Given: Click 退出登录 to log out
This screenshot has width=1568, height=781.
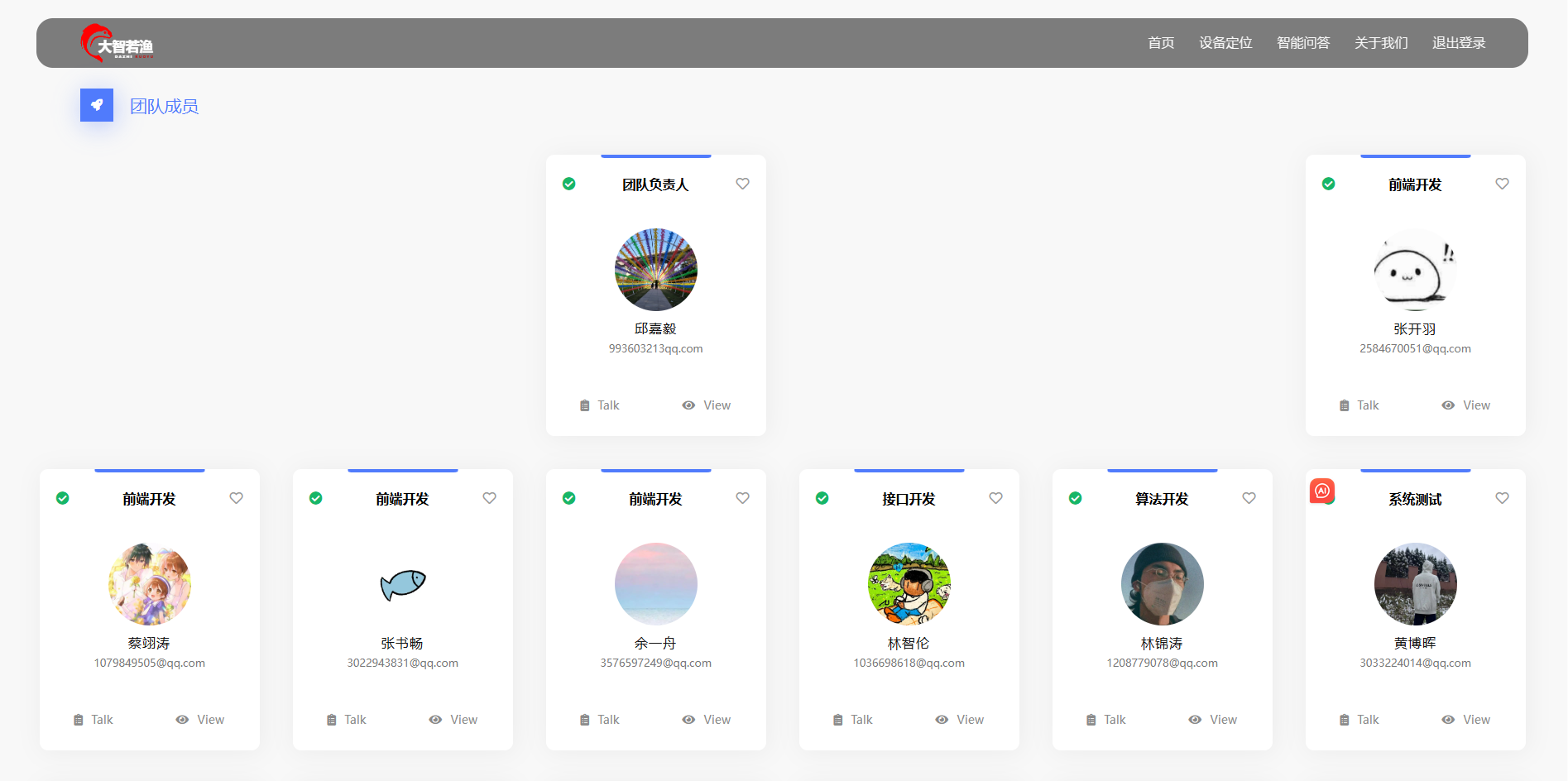Looking at the screenshot, I should [1459, 43].
